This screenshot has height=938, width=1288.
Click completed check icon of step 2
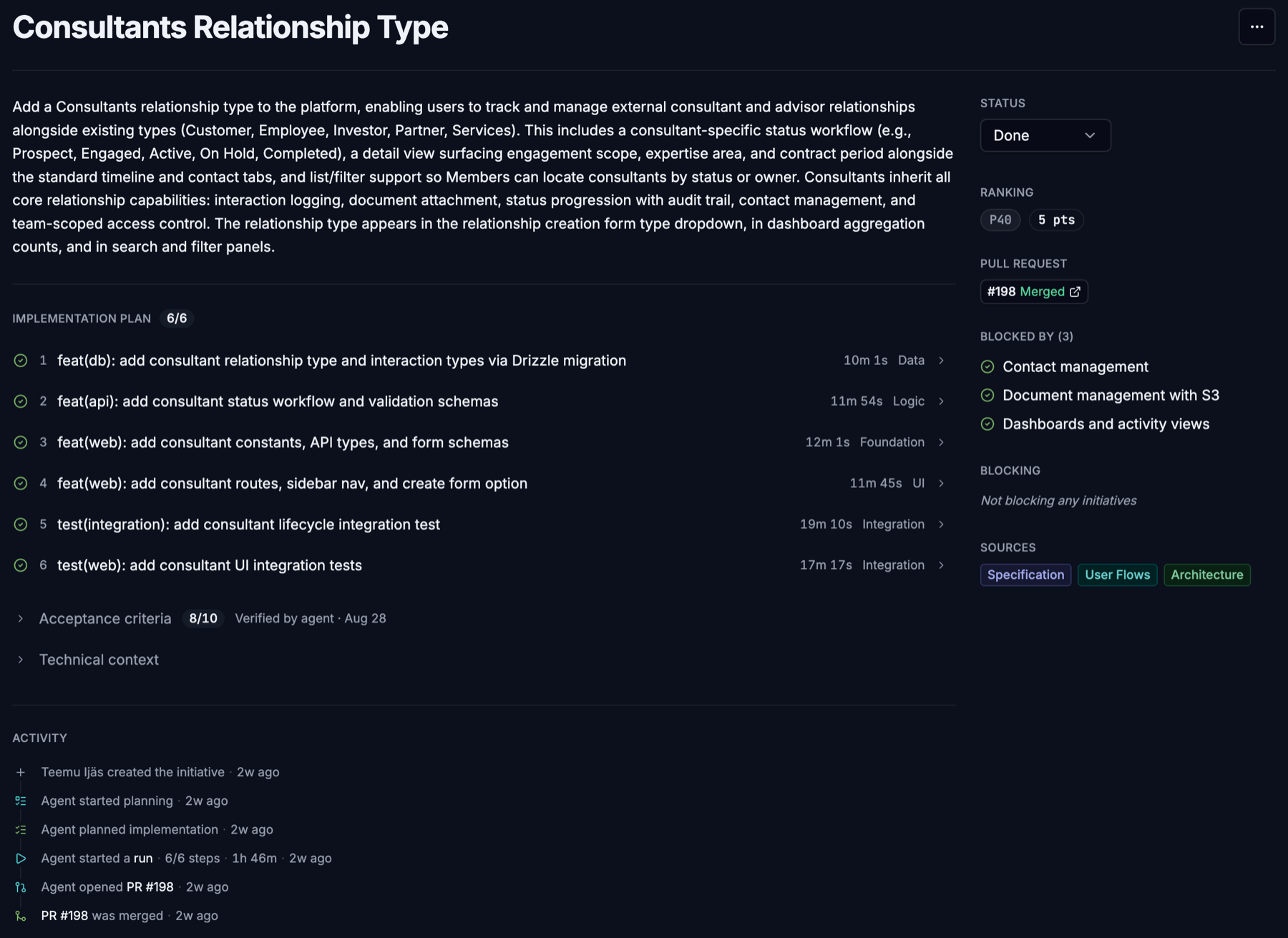(x=21, y=401)
